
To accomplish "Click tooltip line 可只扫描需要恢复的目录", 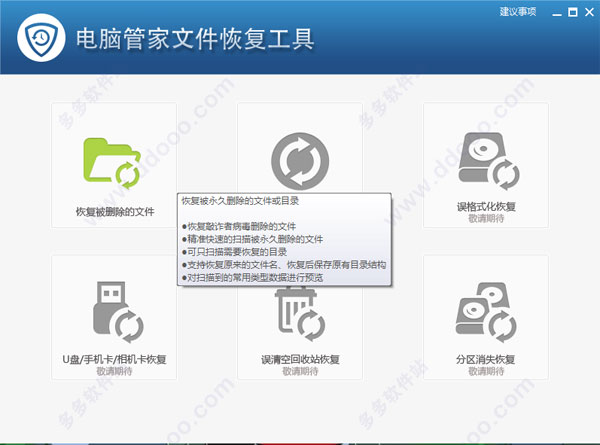I will pyautogui.click(x=235, y=252).
